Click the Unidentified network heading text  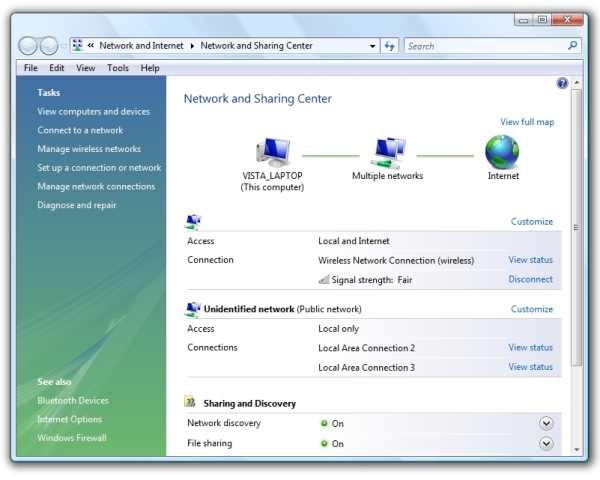[249, 309]
